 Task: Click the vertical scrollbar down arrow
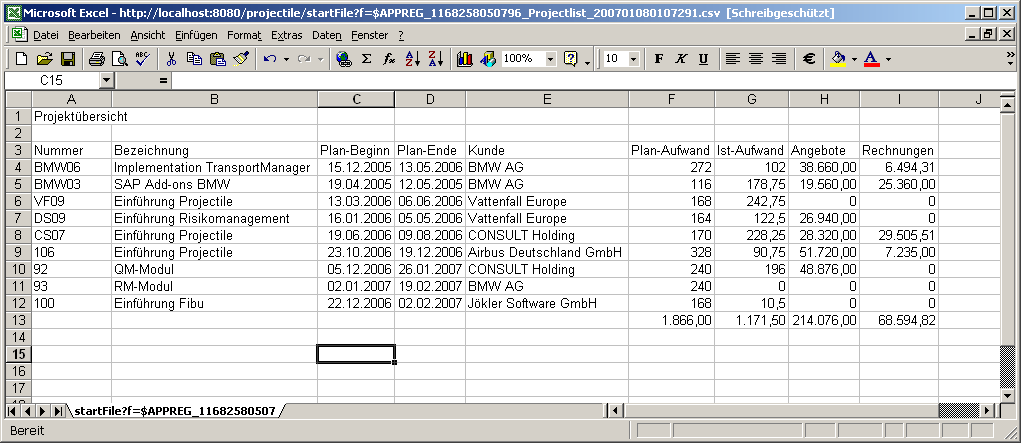click(x=1007, y=395)
